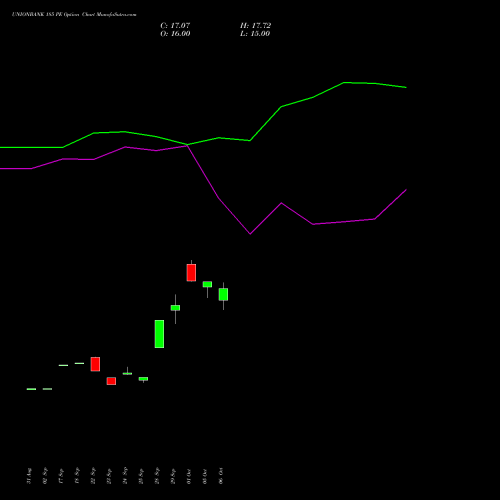Click the red candle for 22 Sep
This screenshot has width=500, height=500.
95,364
